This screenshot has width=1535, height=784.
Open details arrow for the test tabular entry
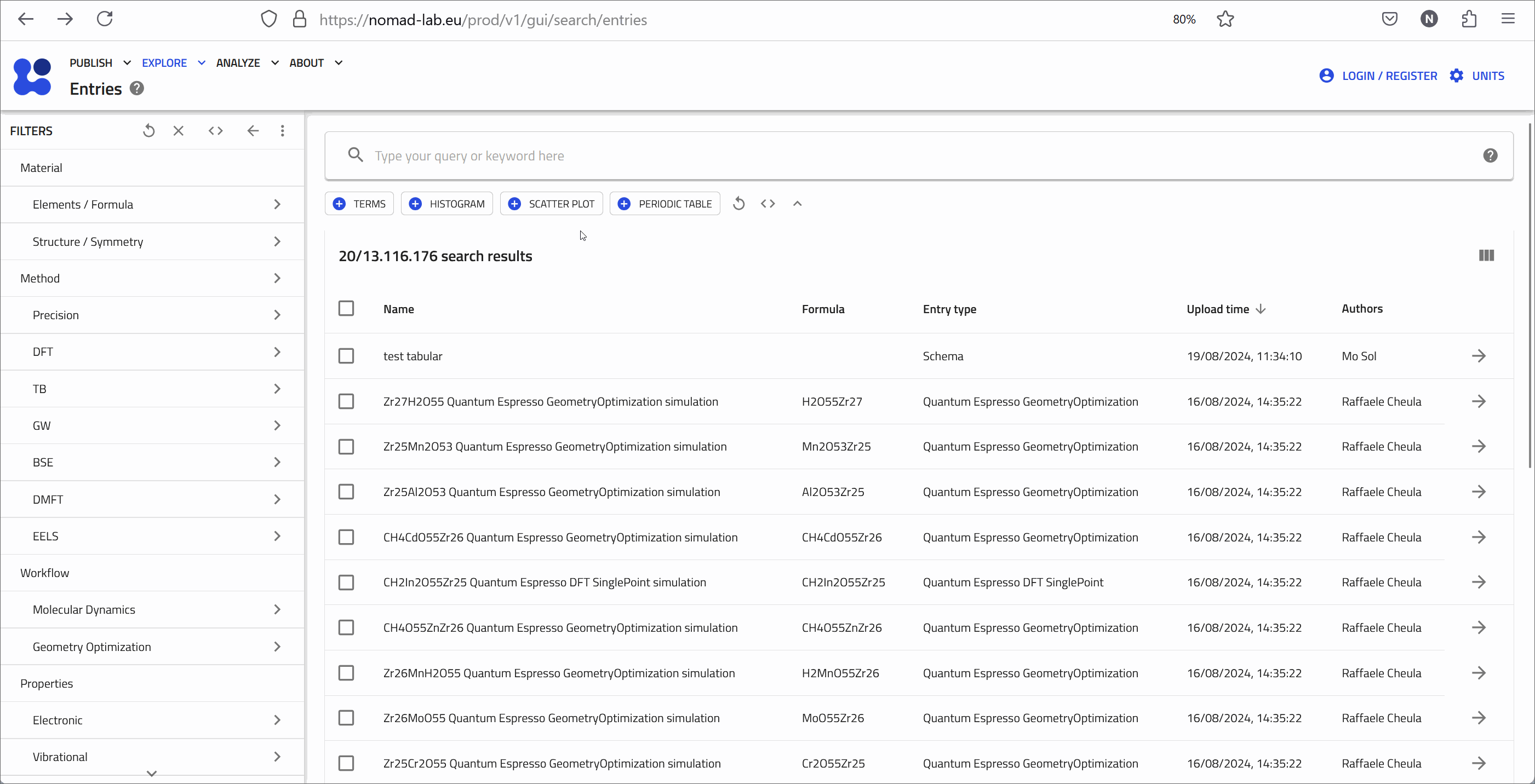pos(1479,356)
